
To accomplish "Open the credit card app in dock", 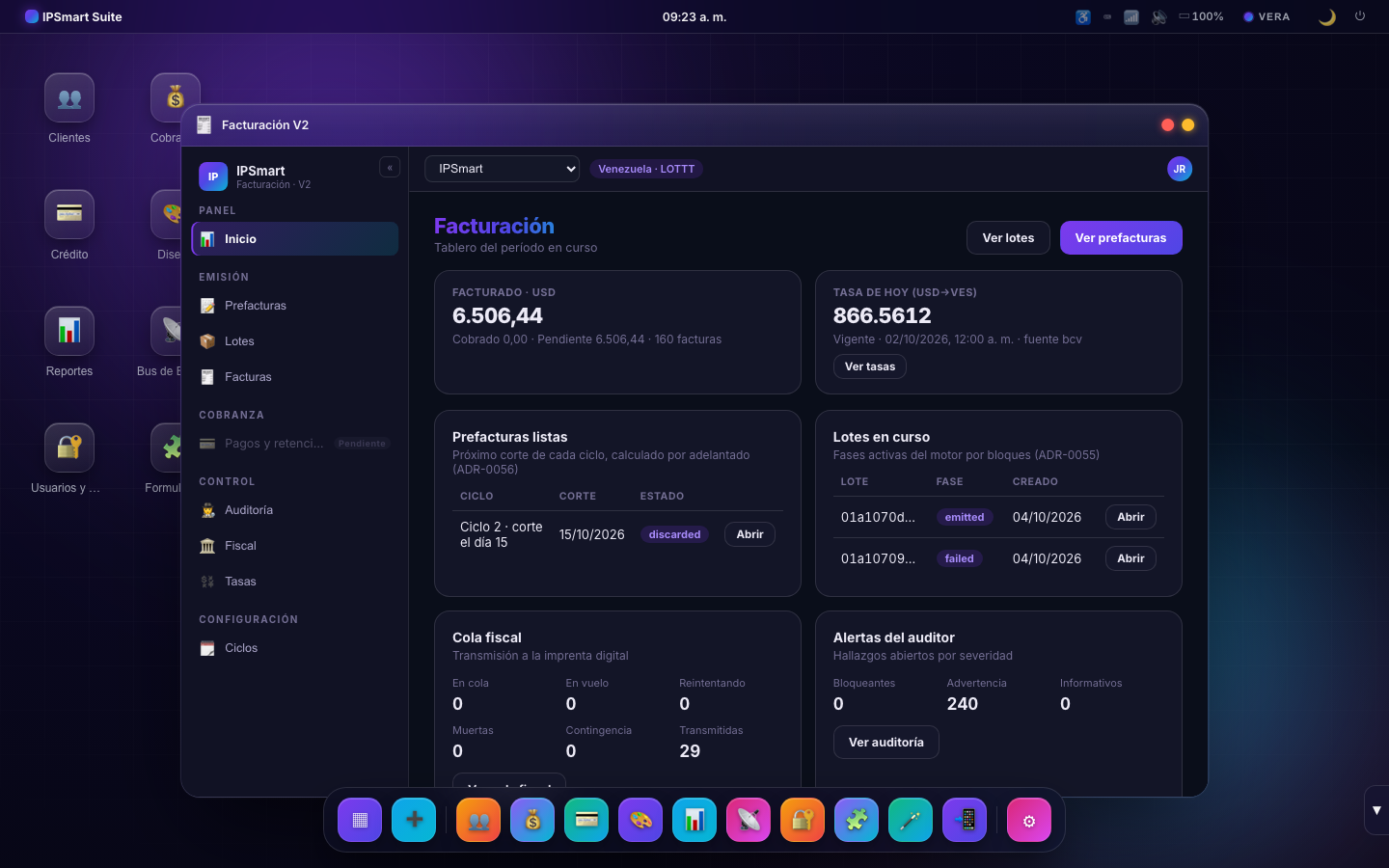I will (586, 820).
